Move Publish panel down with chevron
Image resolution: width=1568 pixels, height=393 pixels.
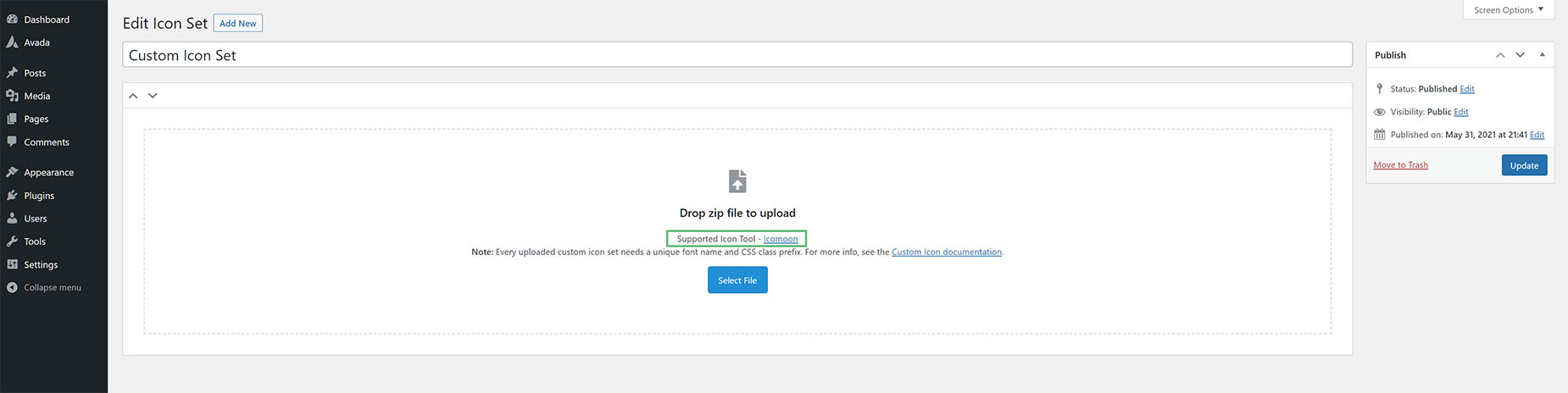1521,55
